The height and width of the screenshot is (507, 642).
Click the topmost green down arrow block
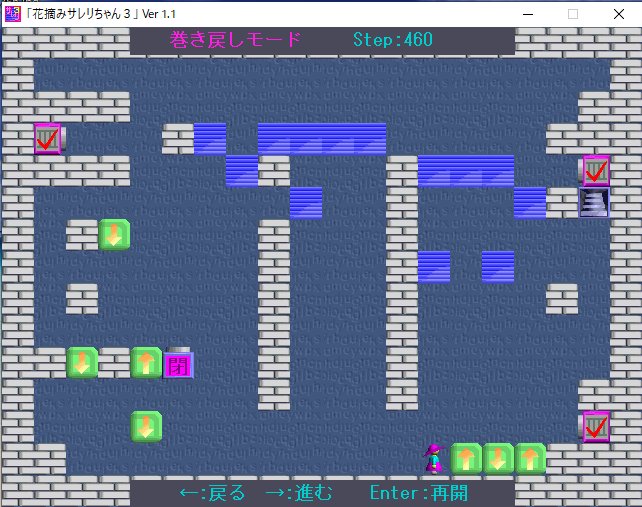114,234
